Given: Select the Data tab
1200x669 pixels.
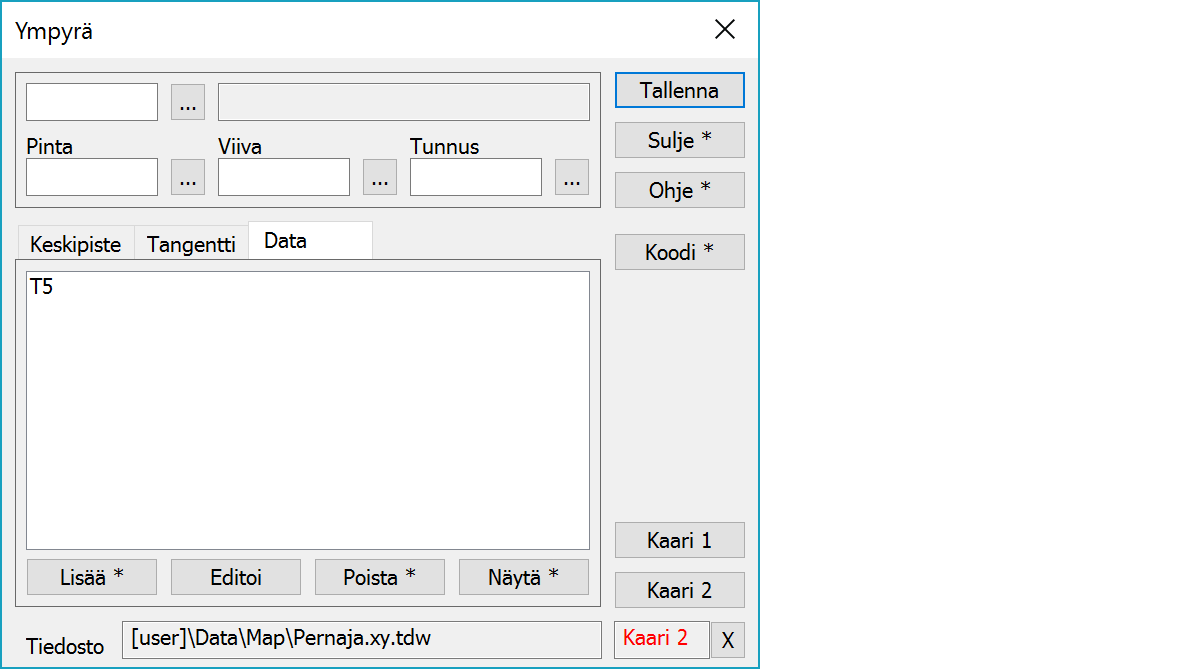Looking at the screenshot, I should tap(309, 241).
